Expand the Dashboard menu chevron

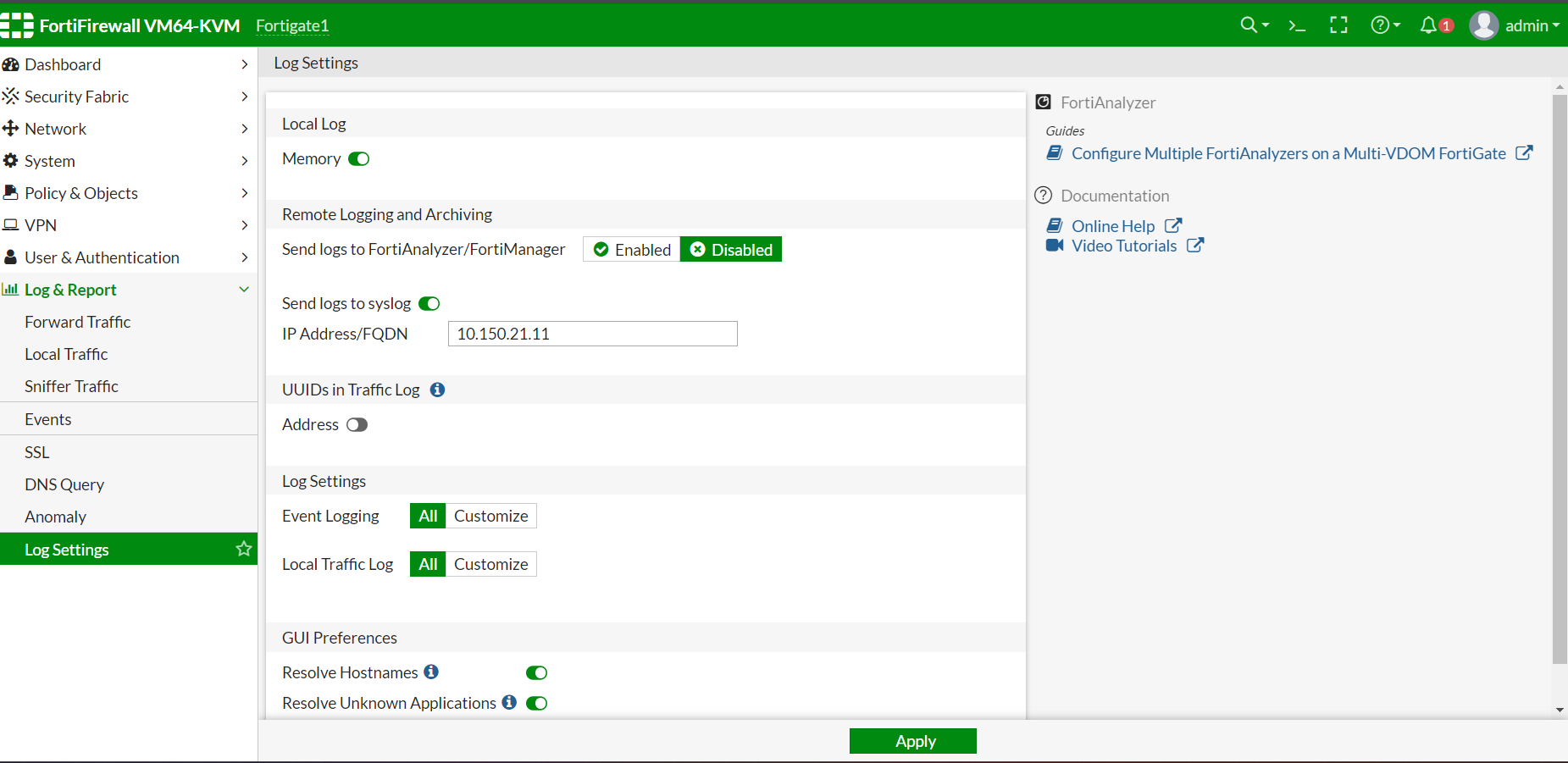pyautogui.click(x=244, y=64)
